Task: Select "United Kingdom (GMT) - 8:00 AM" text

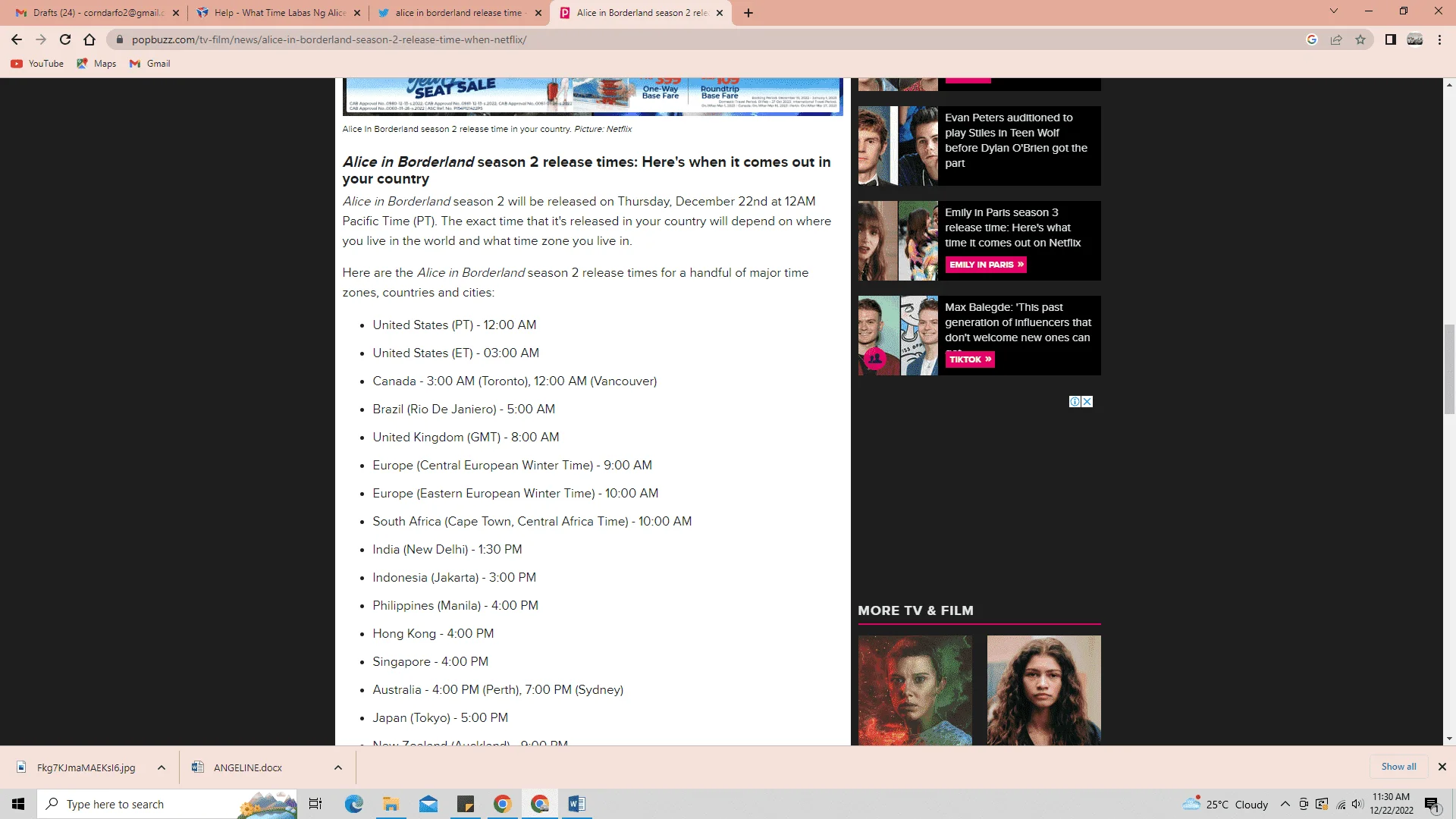Action: pos(466,437)
